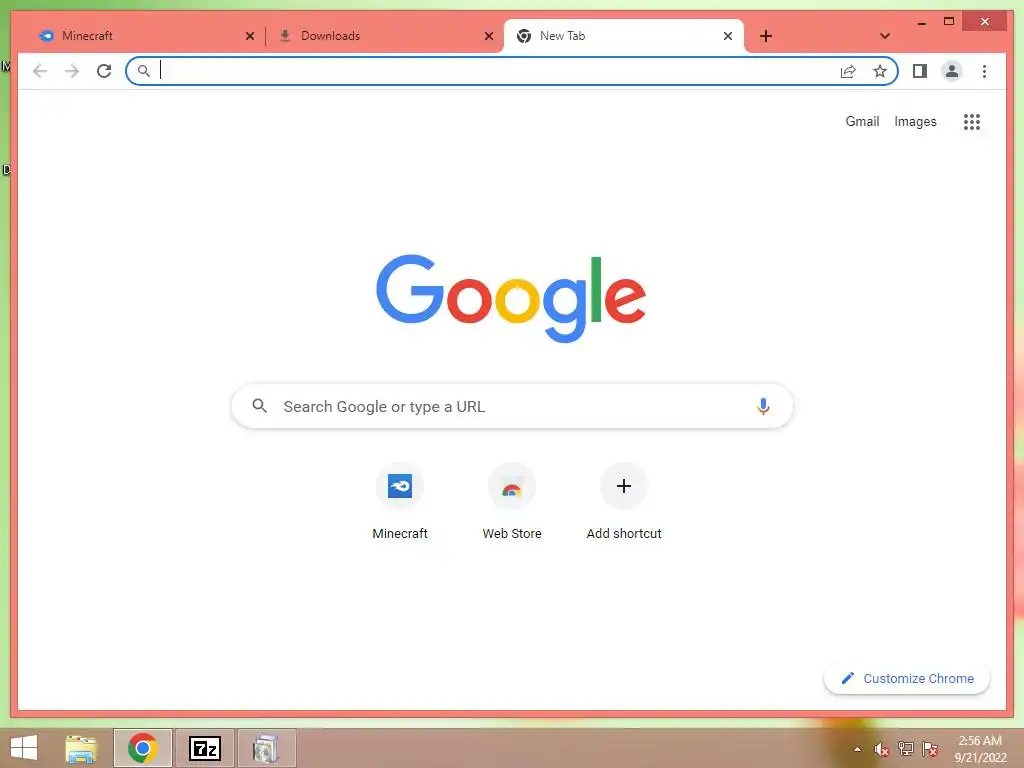Open the Windows Start button

point(24,748)
